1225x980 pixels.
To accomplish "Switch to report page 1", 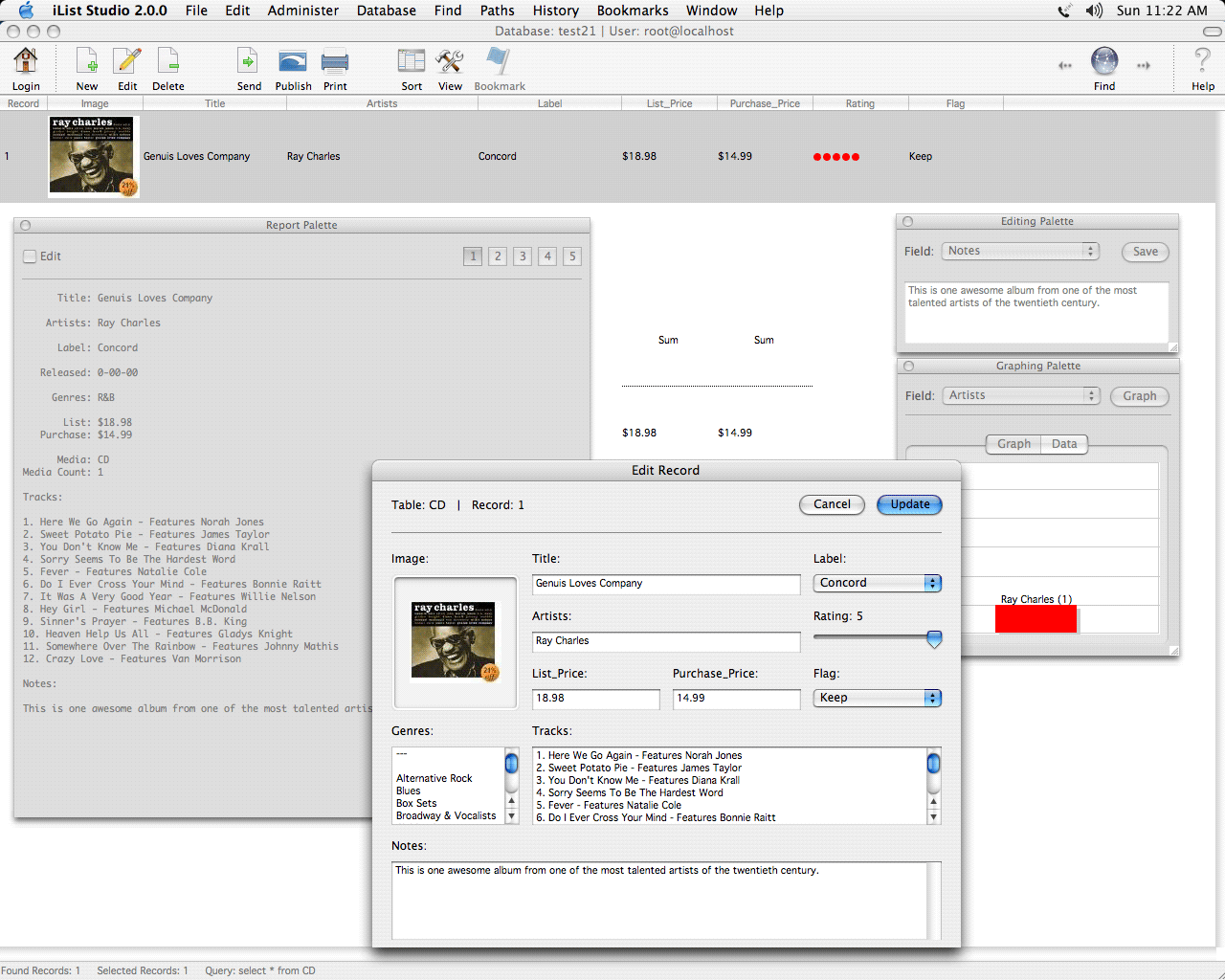I will click(x=473, y=256).
